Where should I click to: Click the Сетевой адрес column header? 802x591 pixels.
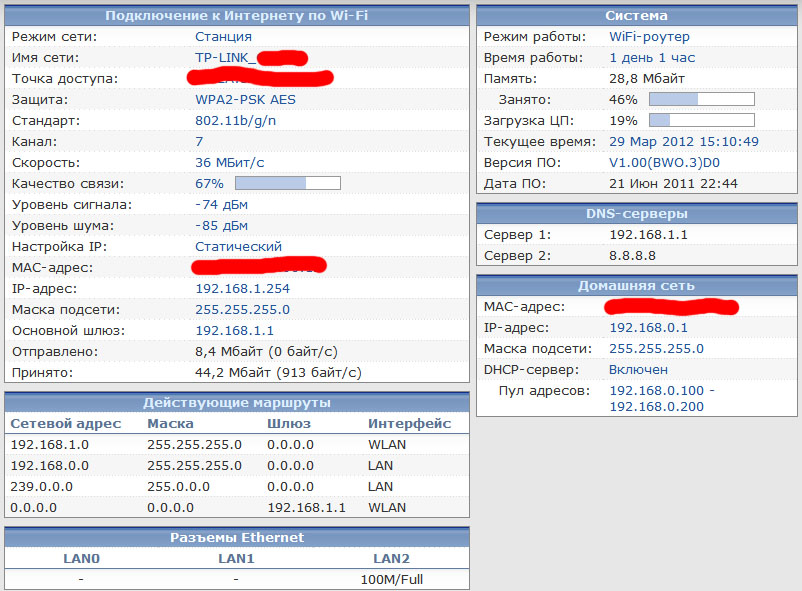pyautogui.click(x=65, y=424)
